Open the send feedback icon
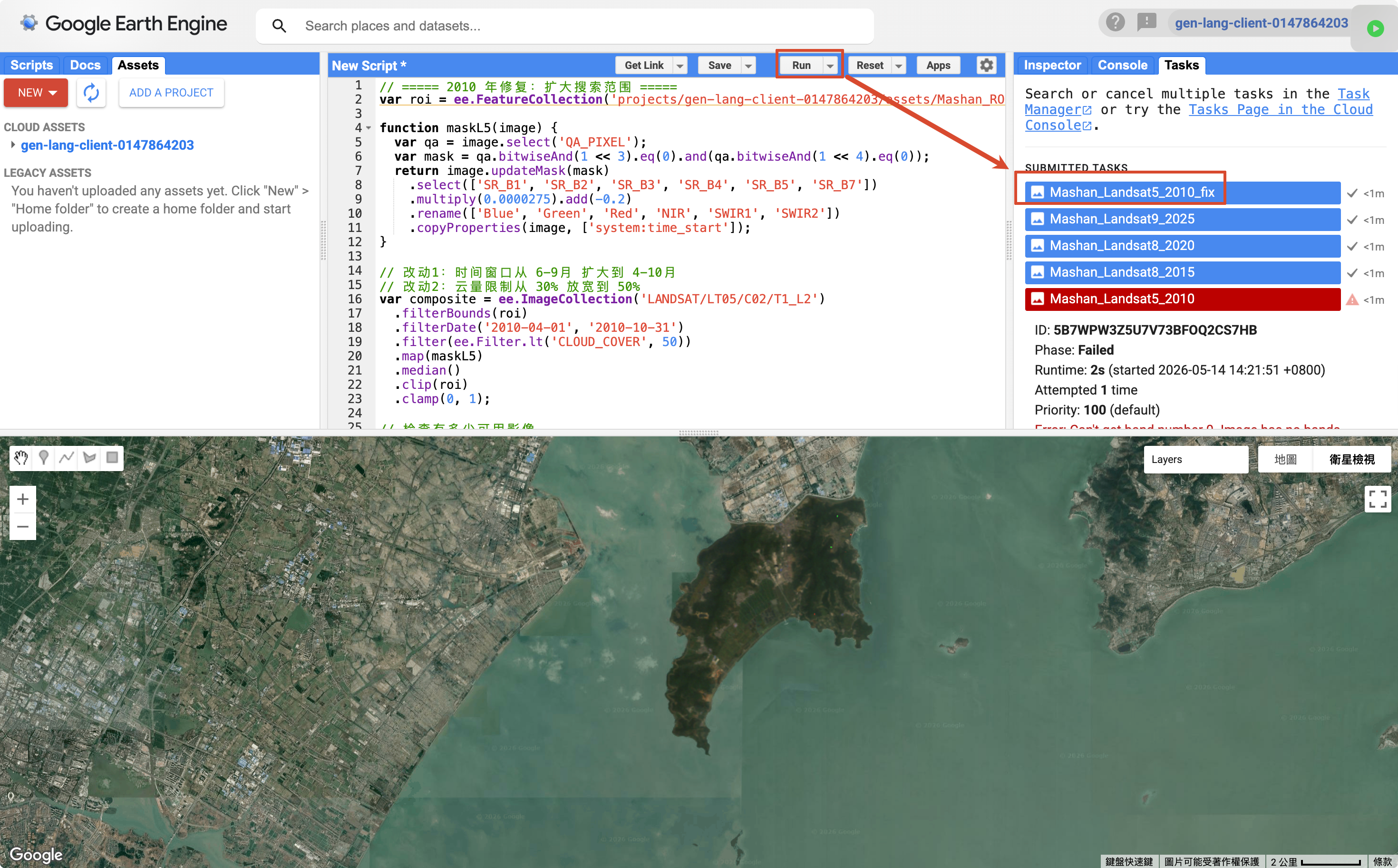This screenshot has height=868, width=1398. click(x=1146, y=23)
